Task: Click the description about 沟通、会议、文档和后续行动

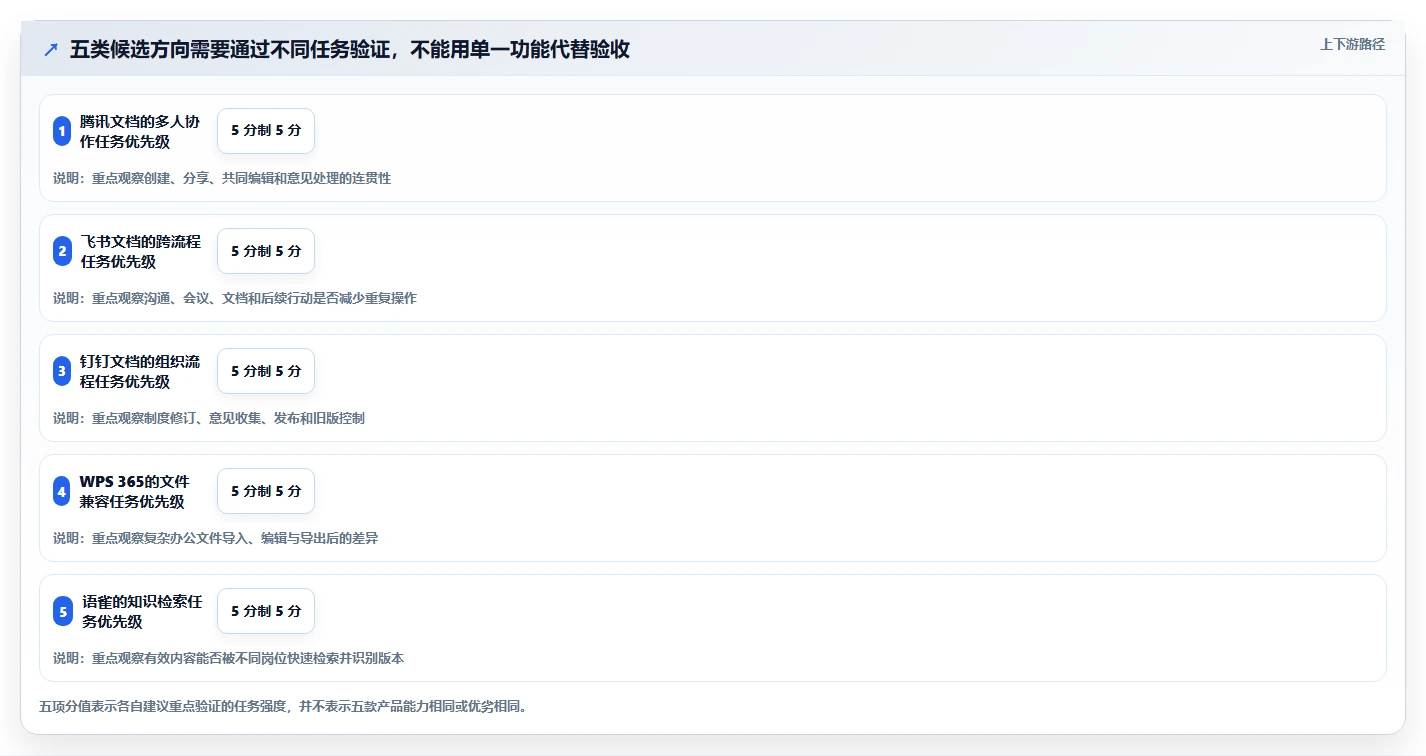Action: (x=235, y=298)
